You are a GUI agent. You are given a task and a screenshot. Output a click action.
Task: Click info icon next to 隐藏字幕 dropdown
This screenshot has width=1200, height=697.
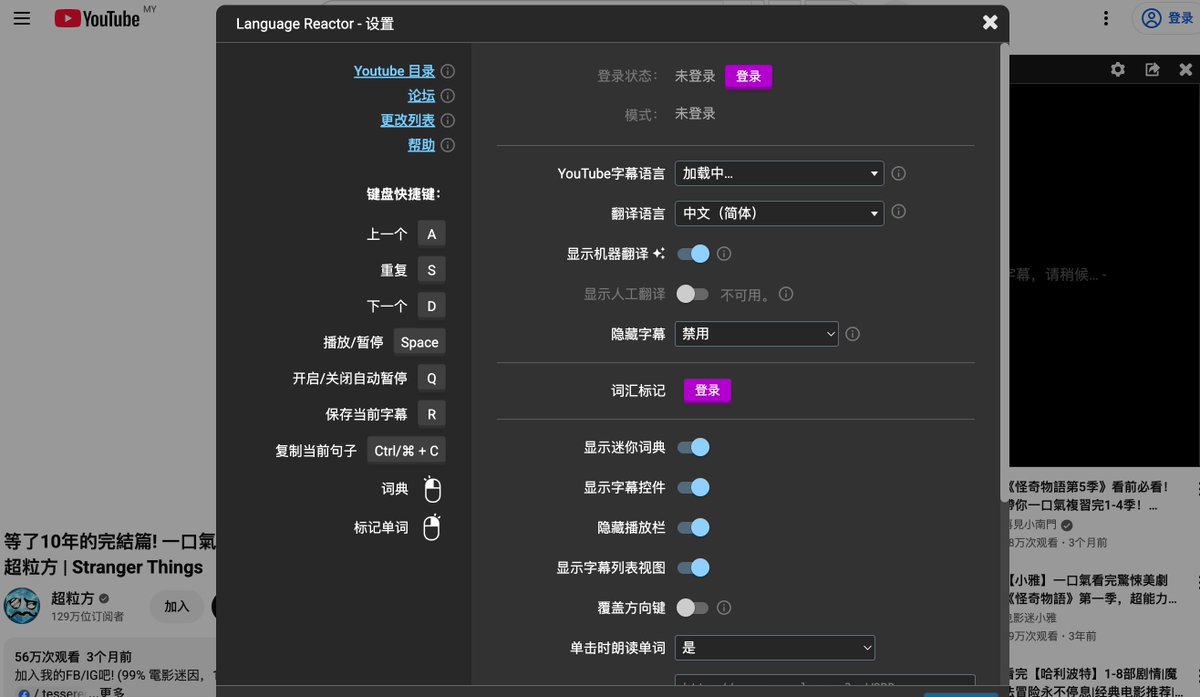tap(853, 334)
